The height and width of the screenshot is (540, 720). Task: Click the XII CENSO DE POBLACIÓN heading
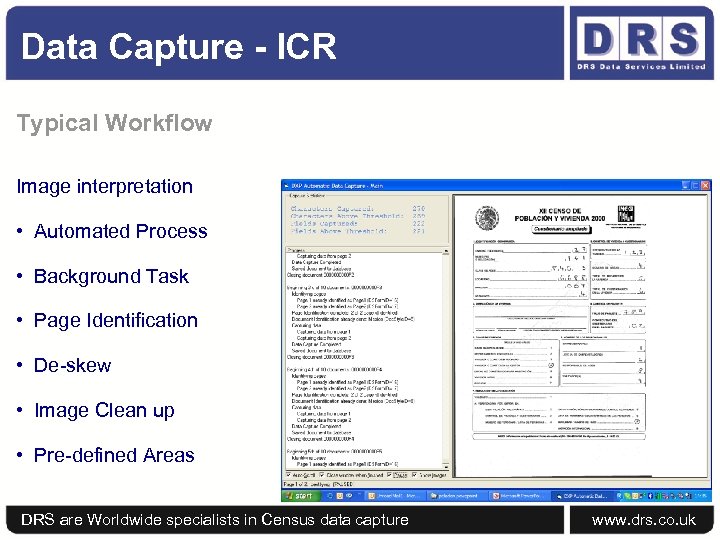pos(560,214)
